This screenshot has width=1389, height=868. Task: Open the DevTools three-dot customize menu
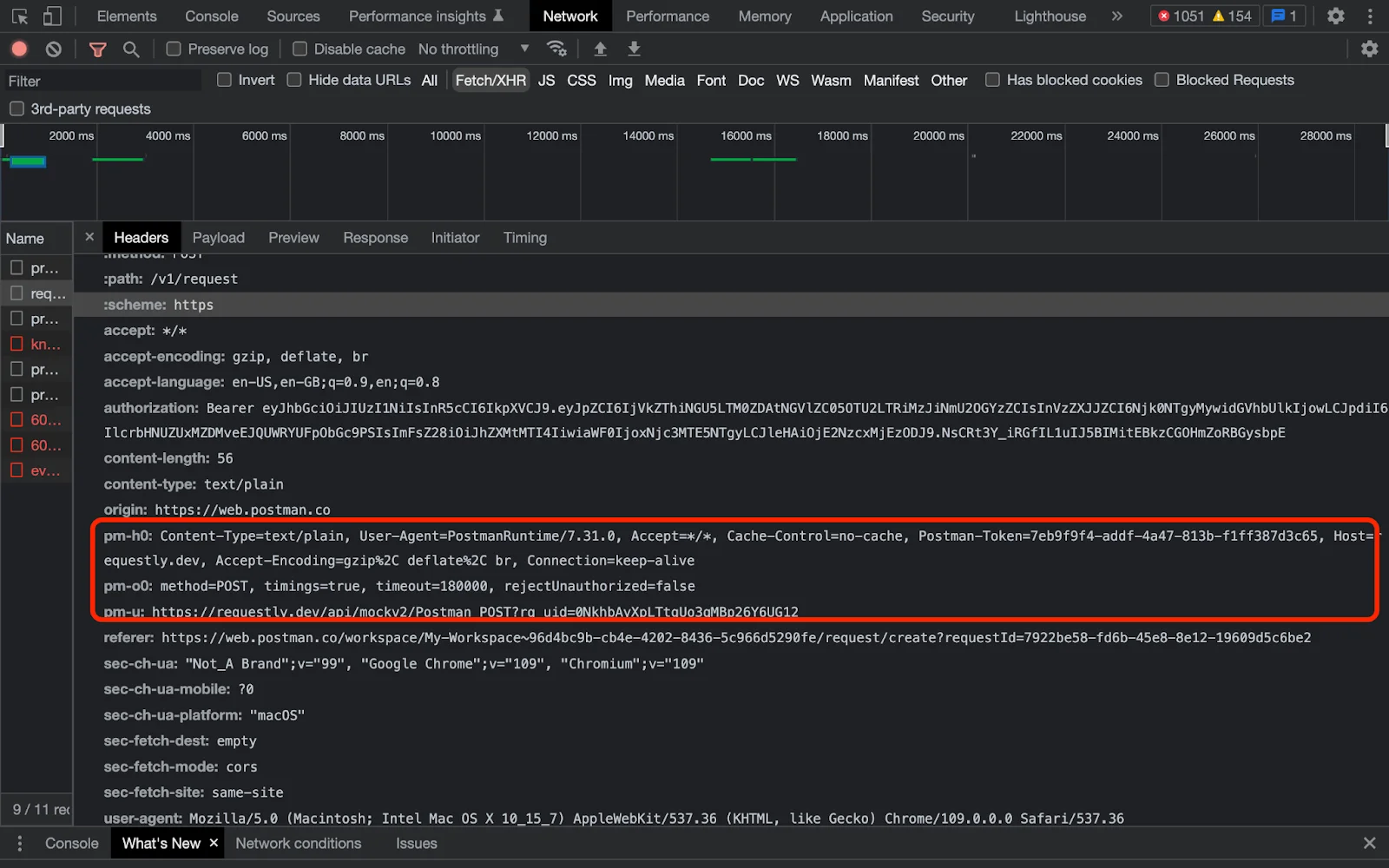pos(1370,16)
